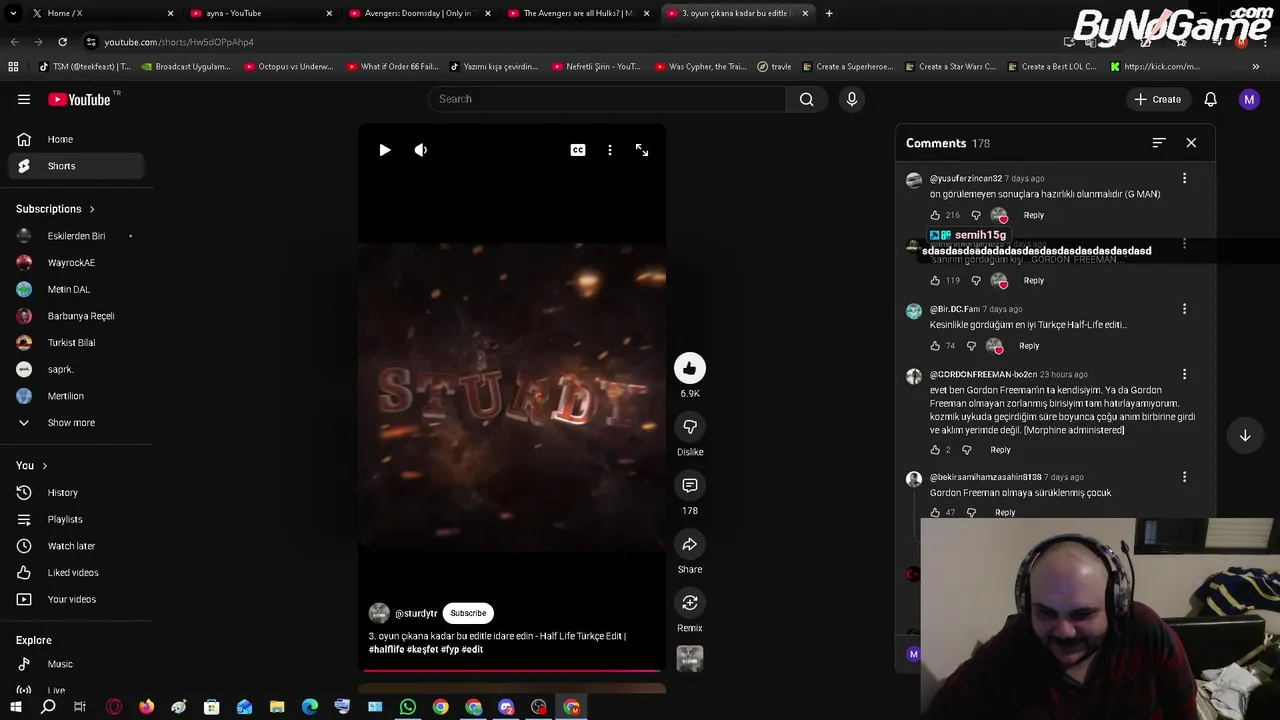Open the Create button
Viewport: 1280px width, 720px height.
point(1158,99)
